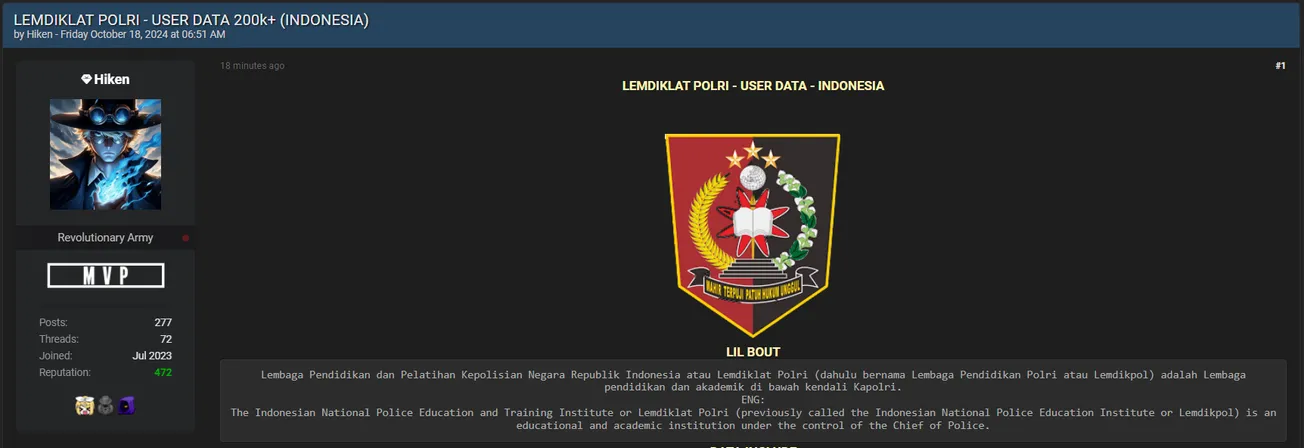The image size is (1304, 448).
Task: Click the diamond icon beside Hiken's username
Action: point(87,79)
